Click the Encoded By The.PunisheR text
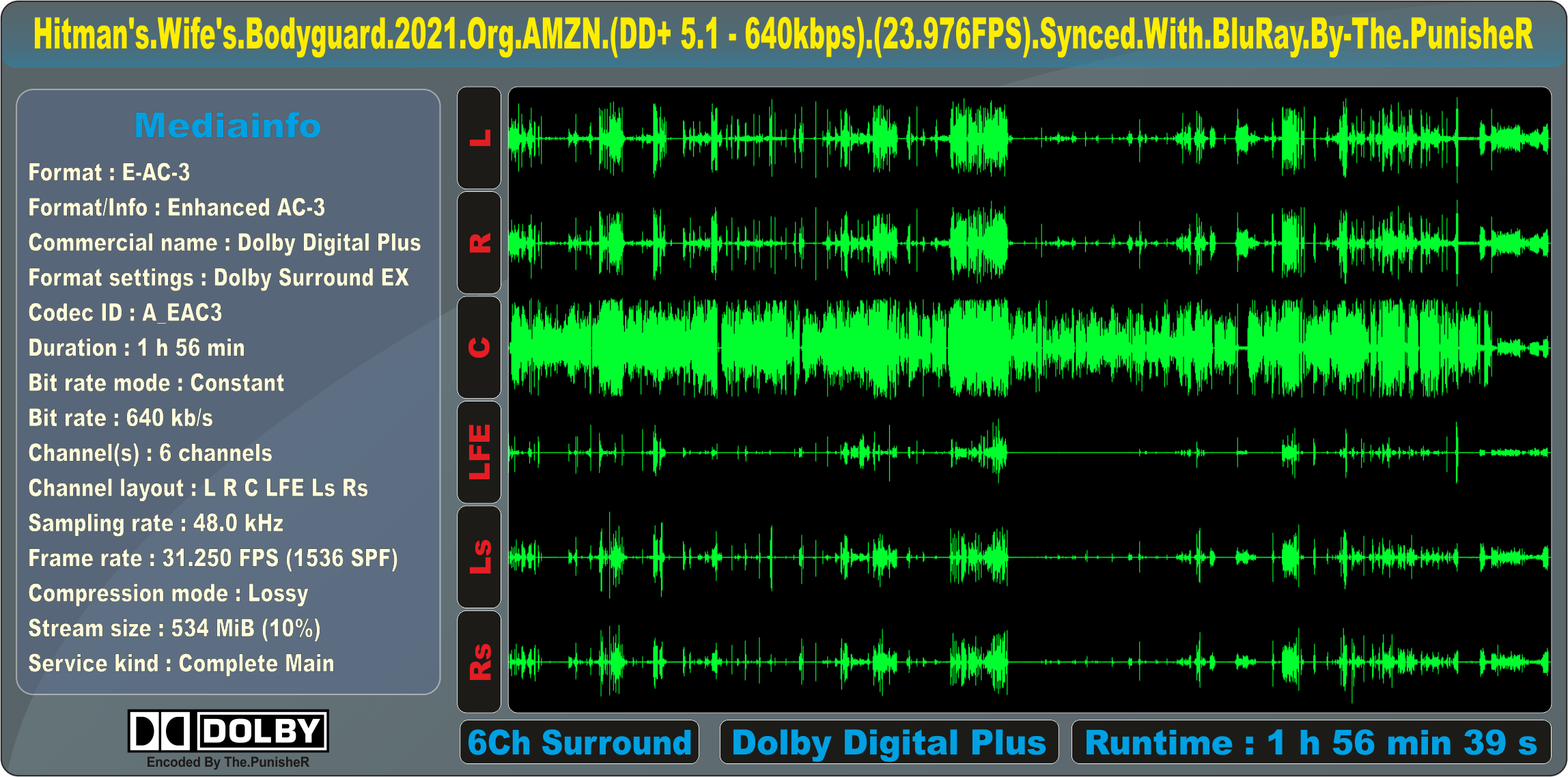 pyautogui.click(x=228, y=763)
